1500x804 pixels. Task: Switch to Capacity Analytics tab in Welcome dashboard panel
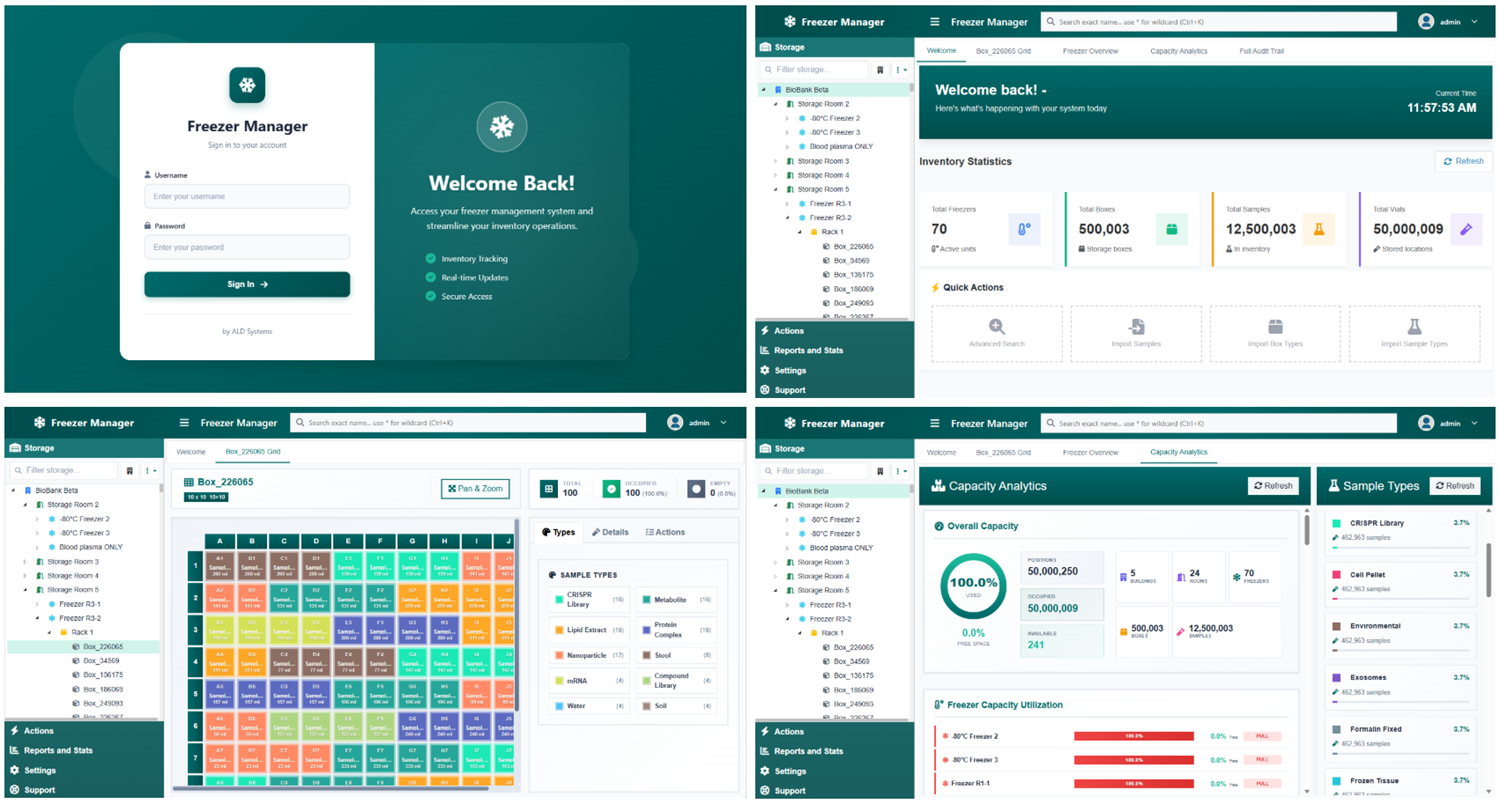[x=1178, y=51]
